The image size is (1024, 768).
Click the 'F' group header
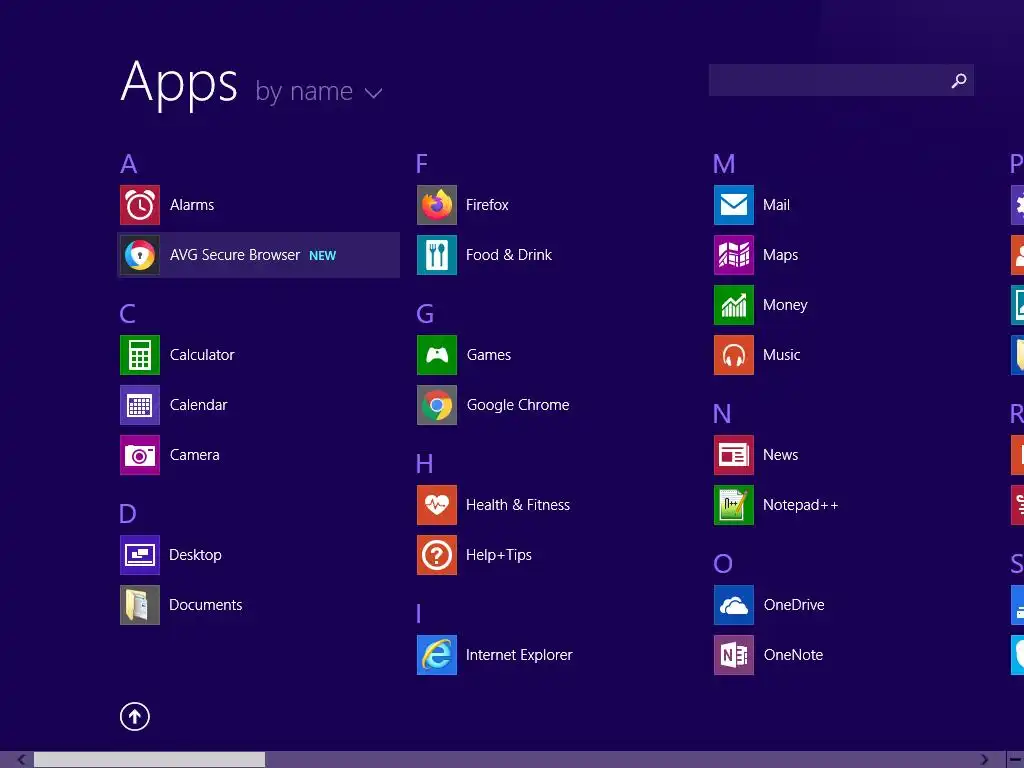(x=422, y=164)
